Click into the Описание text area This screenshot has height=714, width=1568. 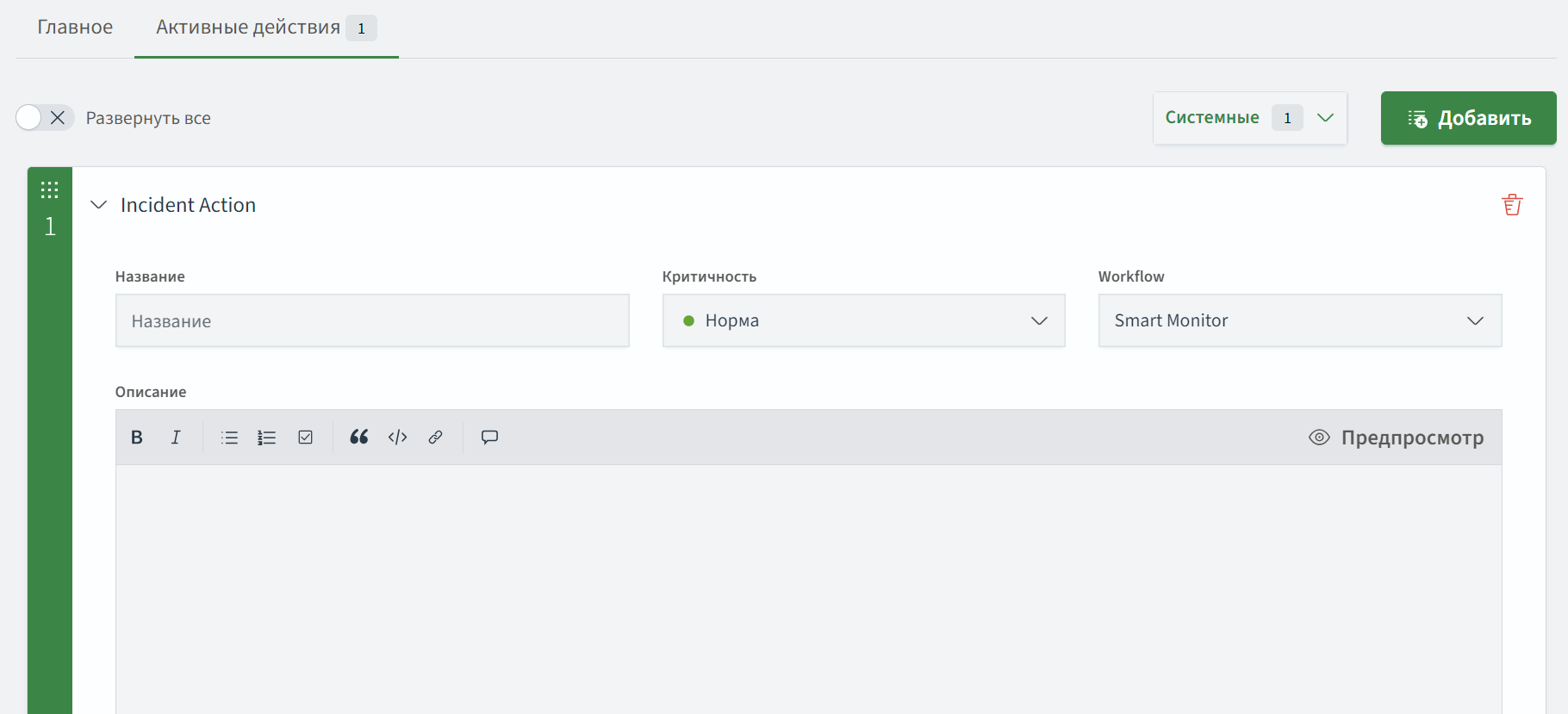(808, 589)
